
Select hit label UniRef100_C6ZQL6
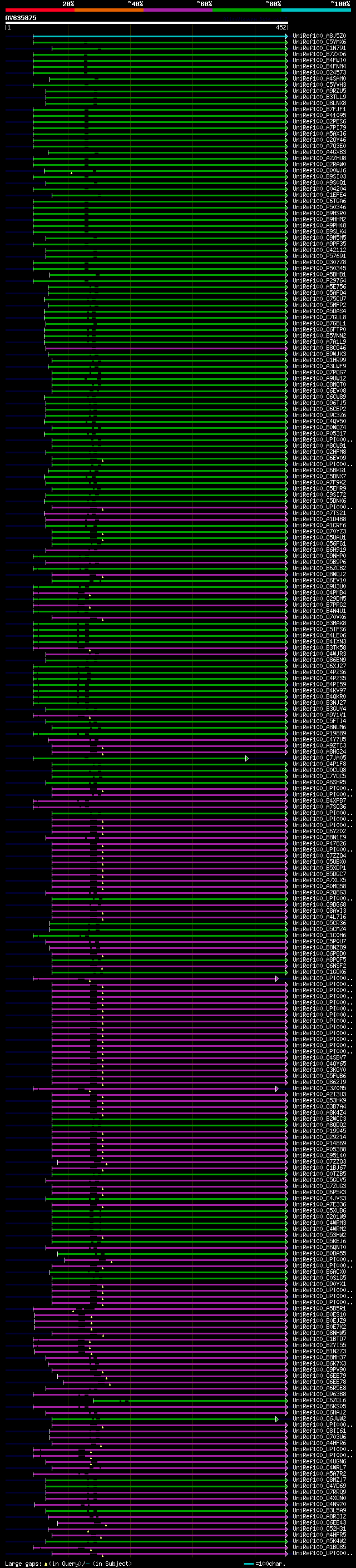tap(319, 1400)
